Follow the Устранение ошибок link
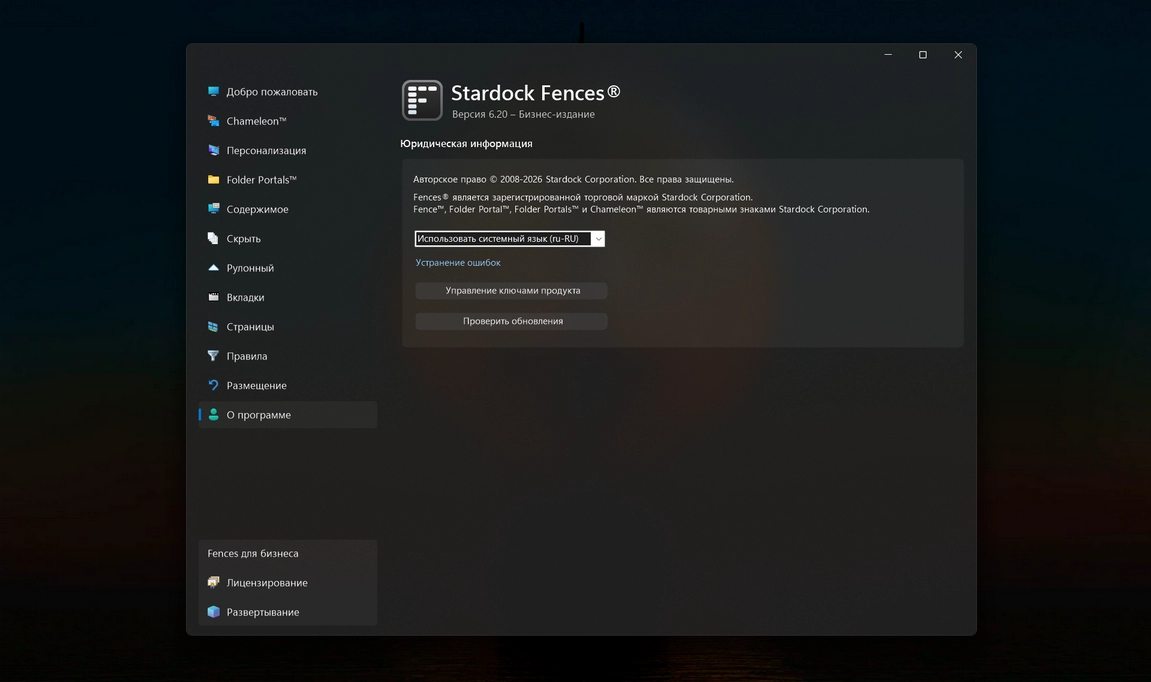1151x682 pixels. [458, 263]
